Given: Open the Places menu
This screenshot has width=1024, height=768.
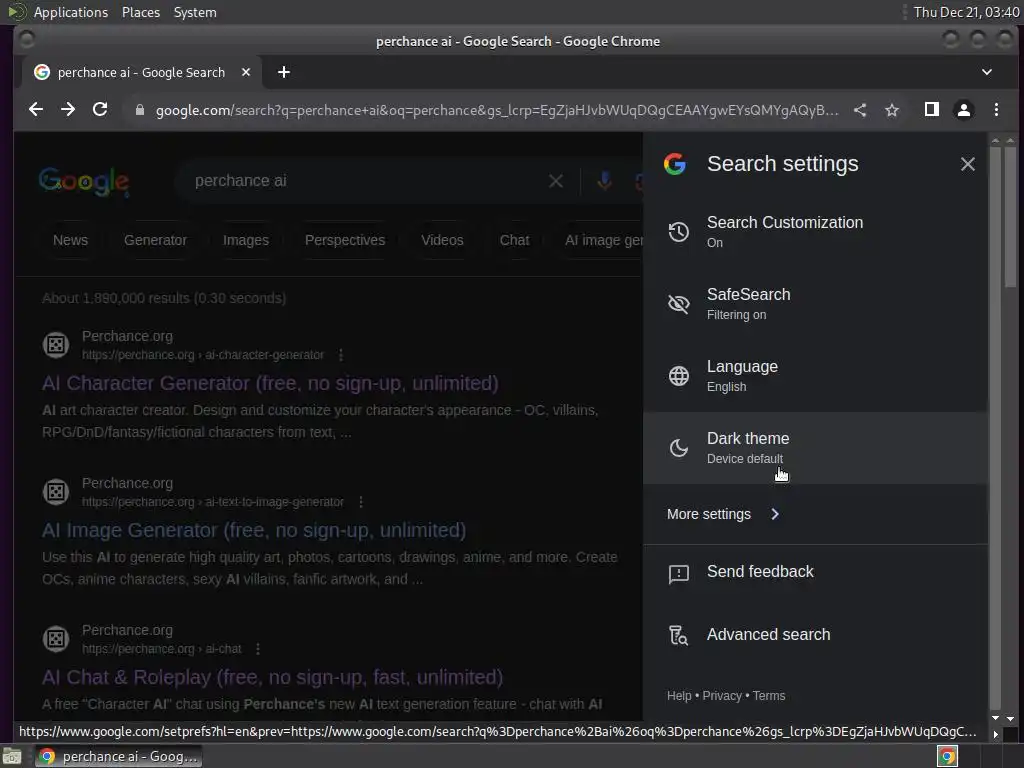Looking at the screenshot, I should (x=140, y=12).
